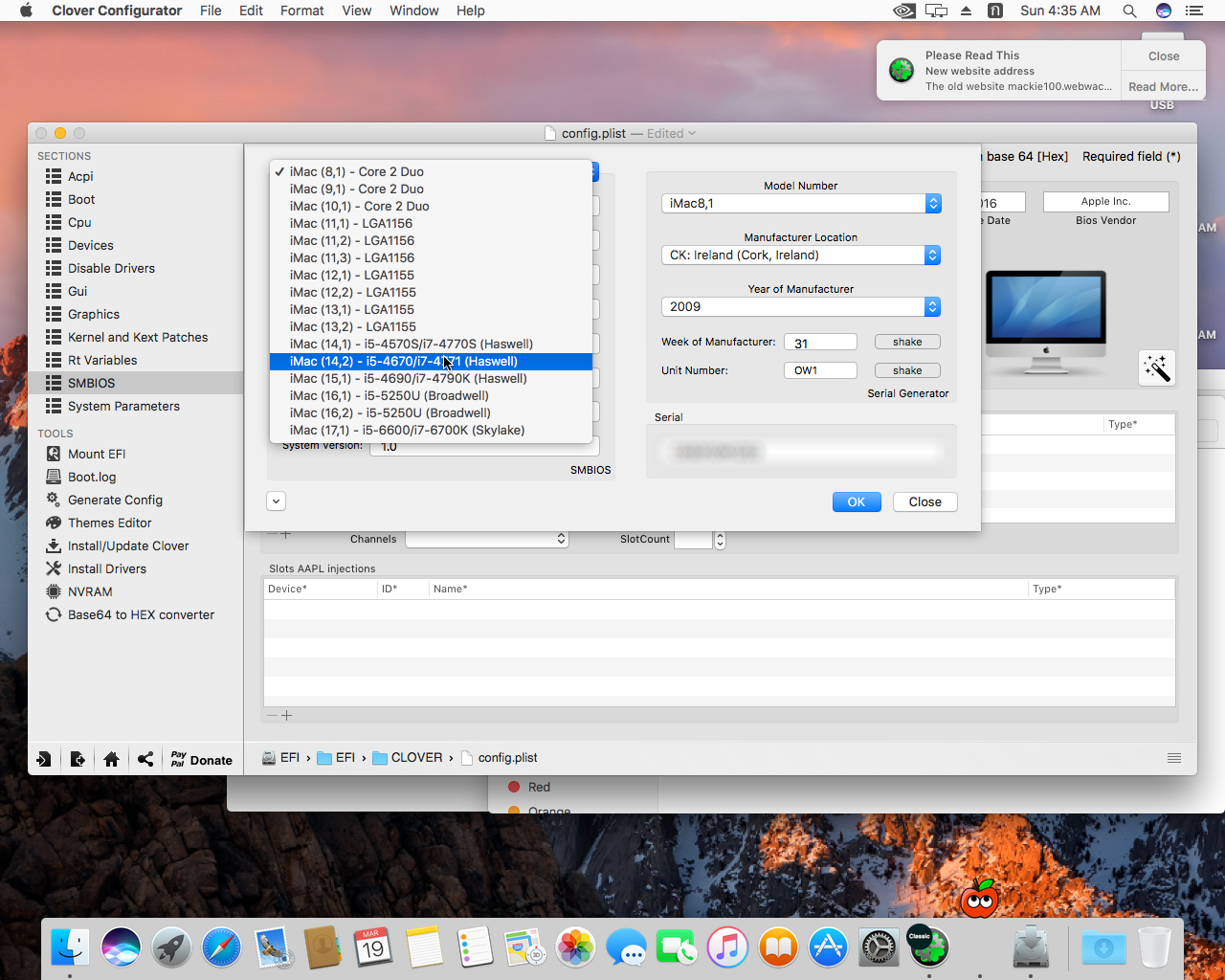Click the share icon in bottom toolbar
This screenshot has width=1225, height=980.
(145, 759)
